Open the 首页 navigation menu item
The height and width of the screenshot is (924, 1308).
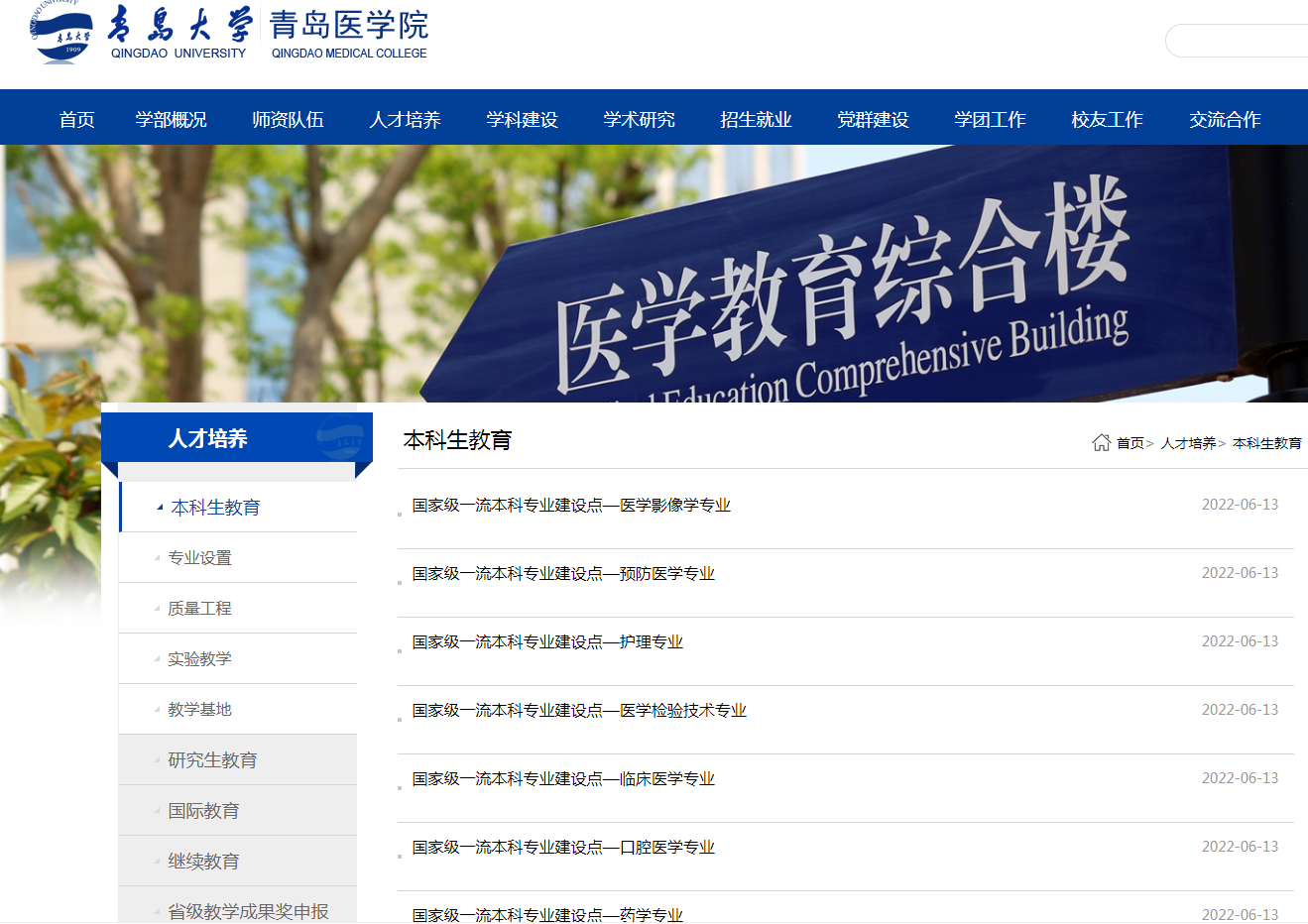pos(76,120)
